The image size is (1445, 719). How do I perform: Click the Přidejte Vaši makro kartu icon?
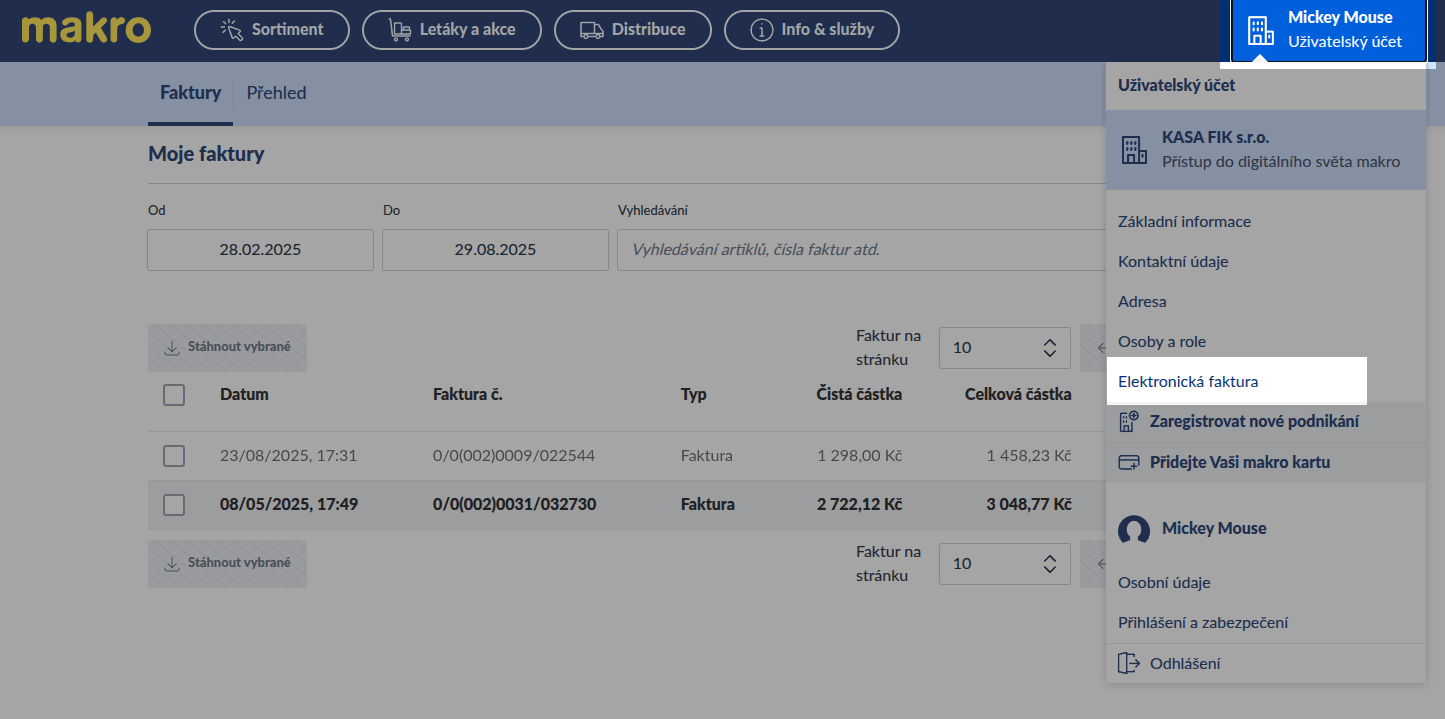coord(1129,463)
